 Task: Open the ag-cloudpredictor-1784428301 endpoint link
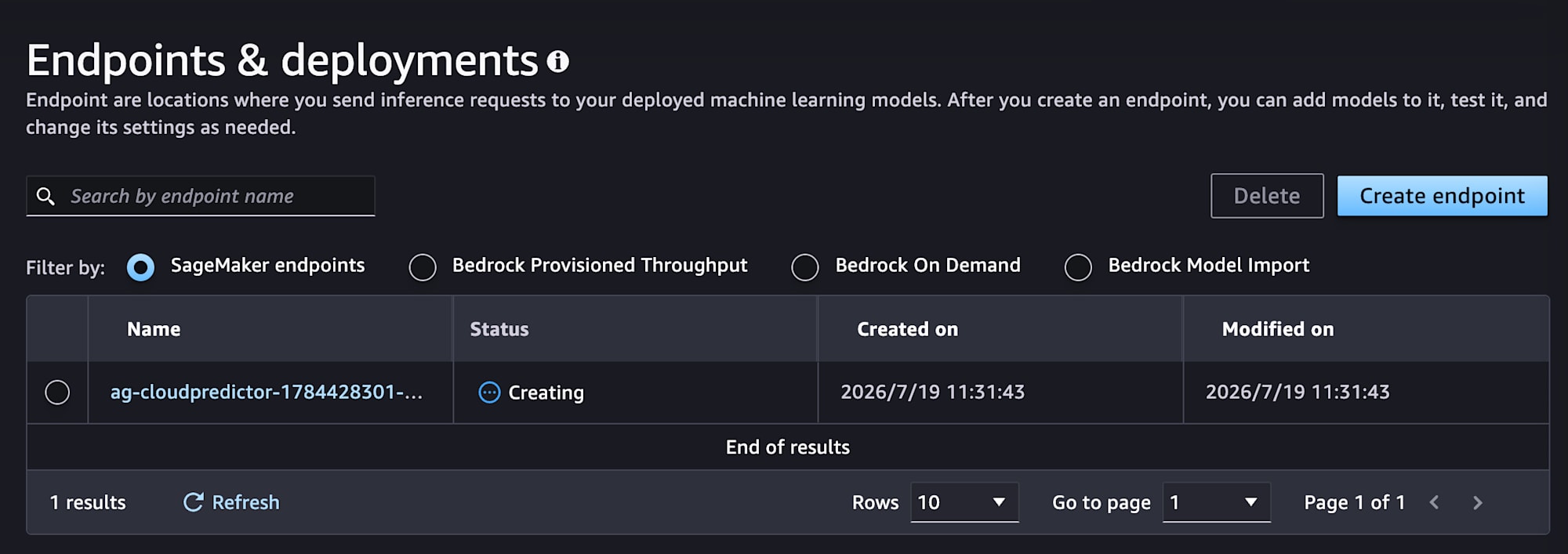tap(267, 392)
